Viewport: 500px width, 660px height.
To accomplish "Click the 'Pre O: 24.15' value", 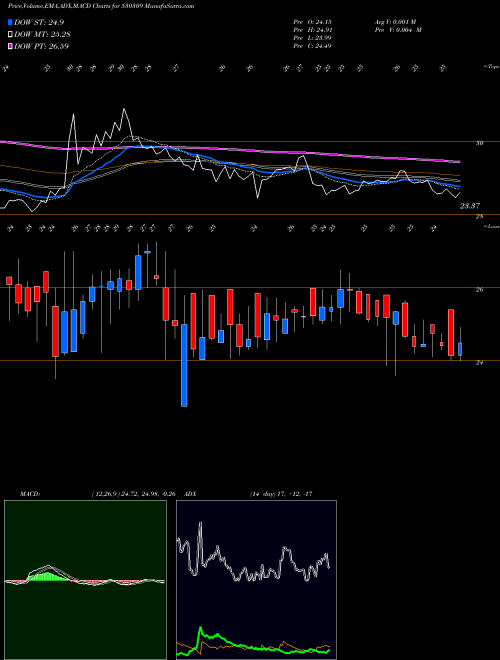I will click(313, 22).
